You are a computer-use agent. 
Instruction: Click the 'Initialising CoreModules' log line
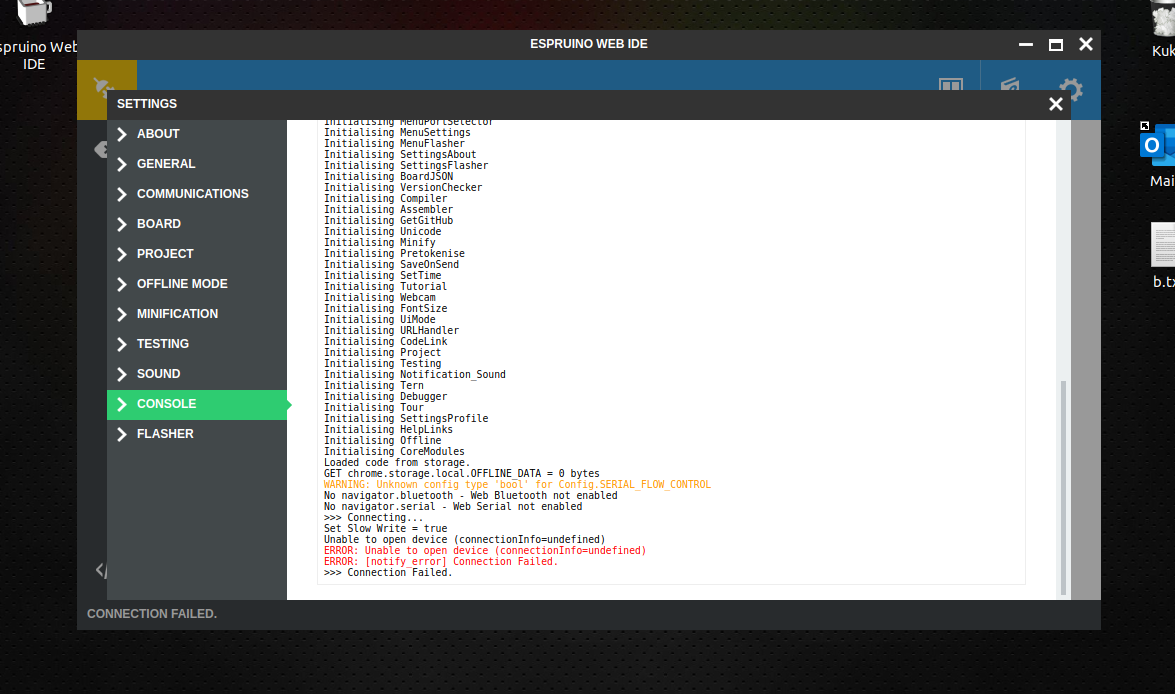[394, 452]
